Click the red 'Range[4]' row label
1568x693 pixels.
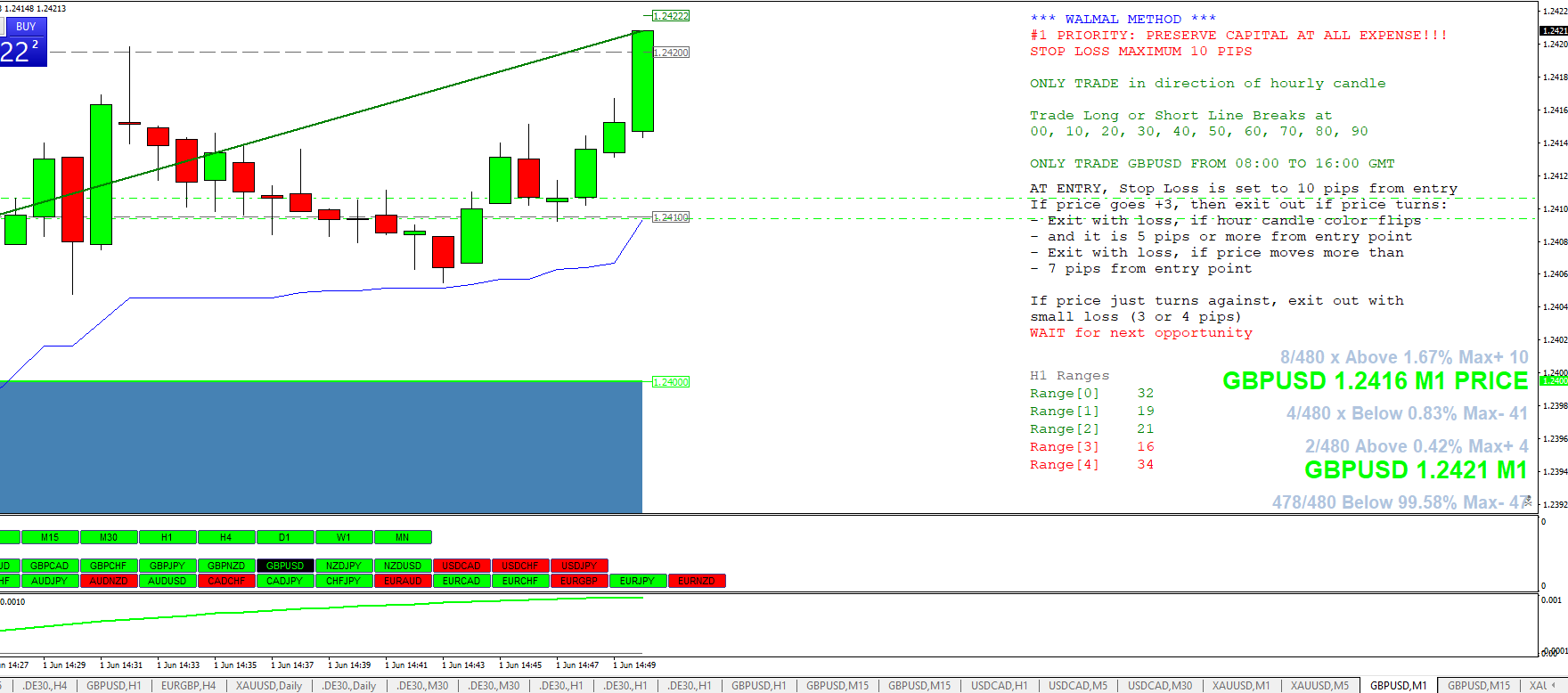point(1065,465)
